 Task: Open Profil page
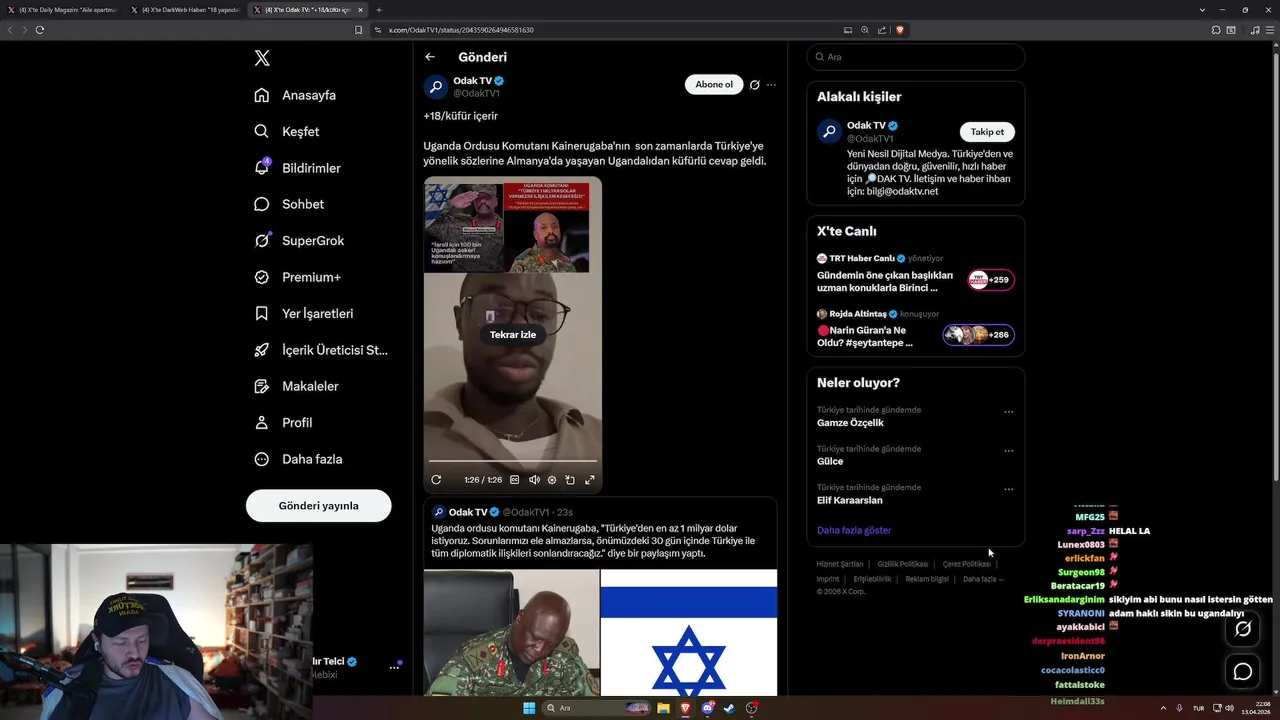click(x=283, y=422)
